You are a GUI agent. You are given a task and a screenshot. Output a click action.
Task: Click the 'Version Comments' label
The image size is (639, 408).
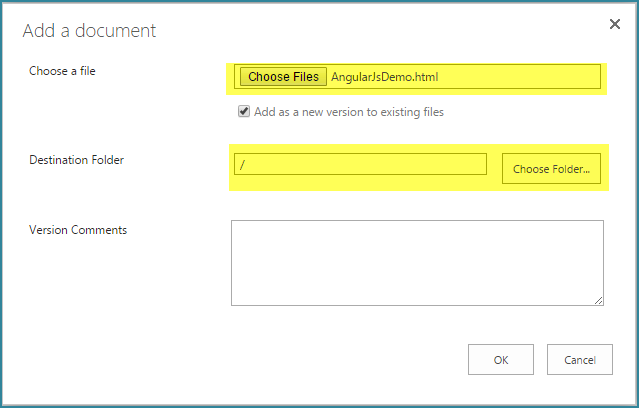[x=78, y=230]
